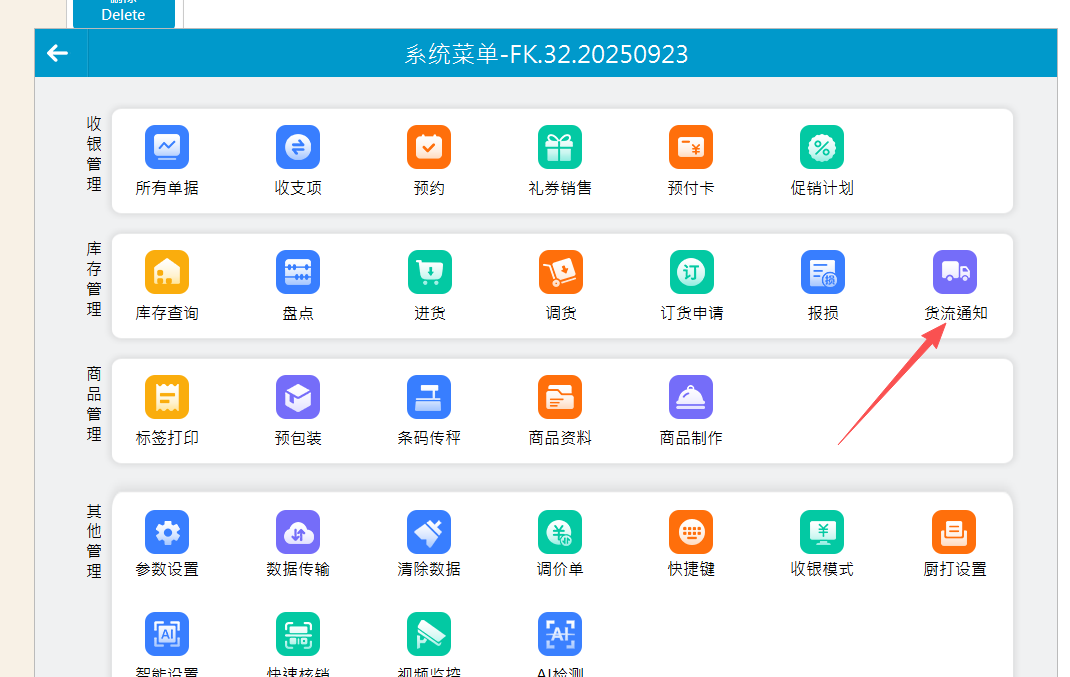
Task: Open 库存查询 inventory query
Action: tap(167, 272)
